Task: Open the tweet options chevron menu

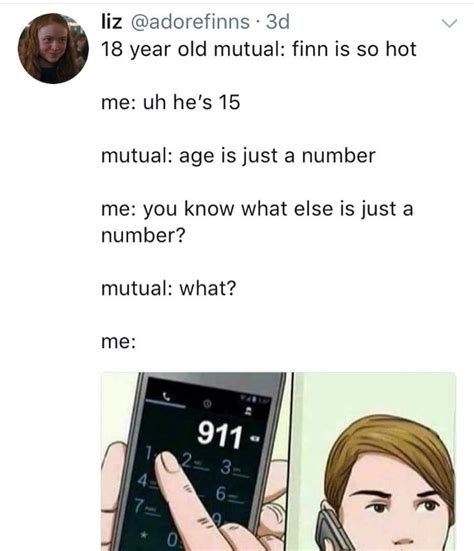Action: point(449,23)
